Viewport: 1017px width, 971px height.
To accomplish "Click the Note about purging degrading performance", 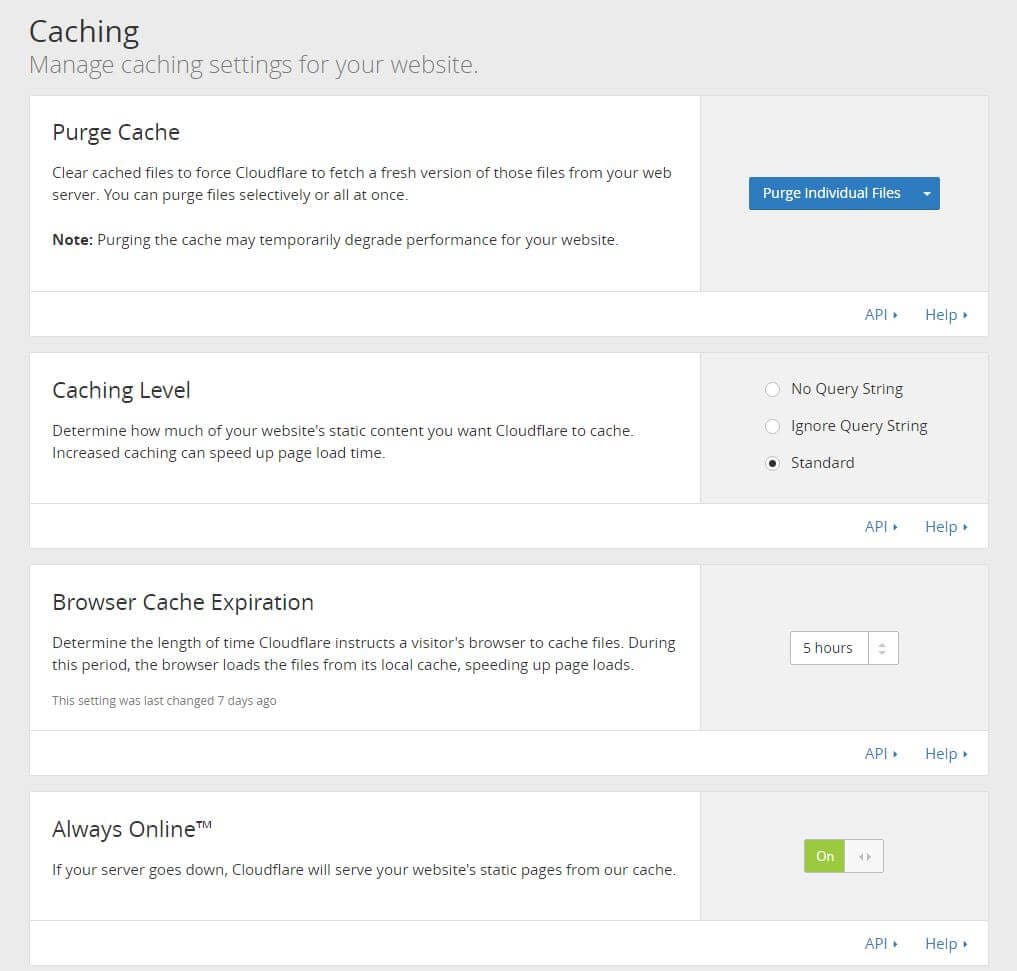I will 335,240.
